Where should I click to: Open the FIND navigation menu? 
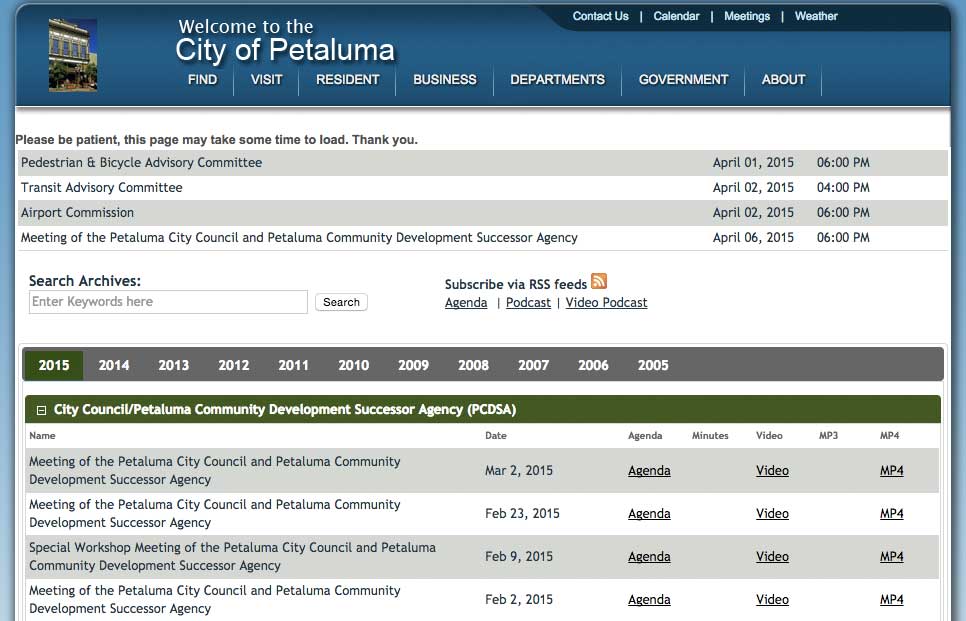[x=203, y=79]
